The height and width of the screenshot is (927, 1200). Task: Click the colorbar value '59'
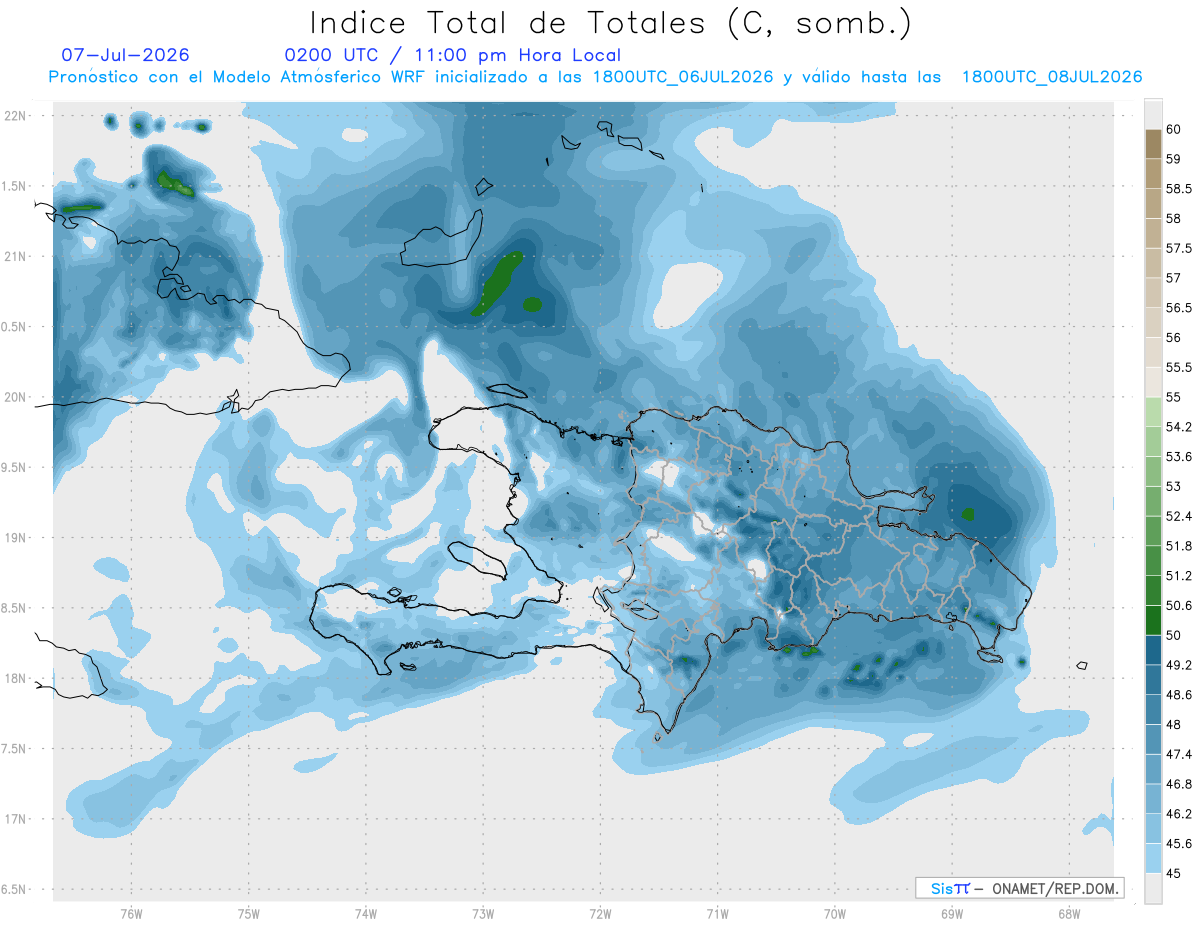[x=1173, y=159]
